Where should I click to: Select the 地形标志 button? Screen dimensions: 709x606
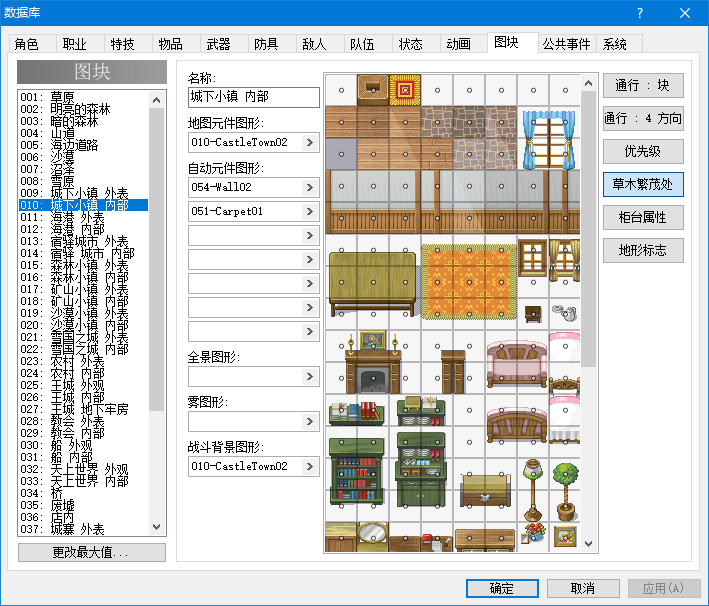click(643, 251)
